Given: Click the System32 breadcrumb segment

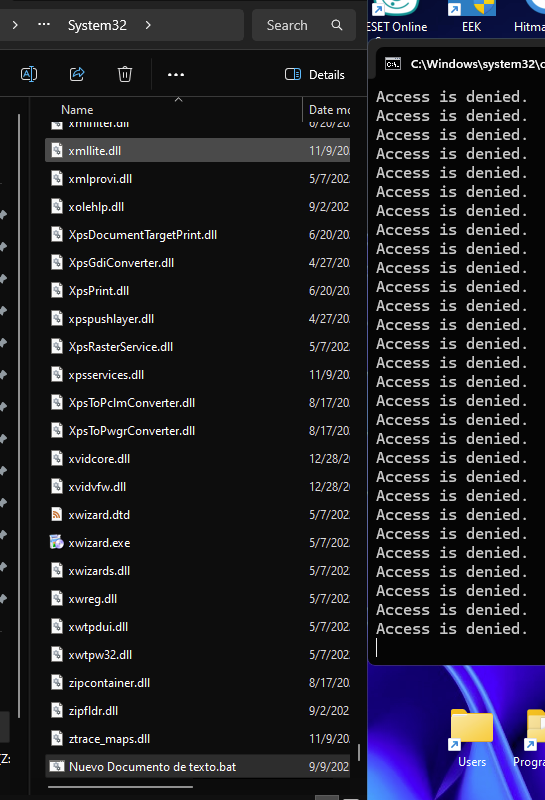Looking at the screenshot, I should (x=97, y=25).
